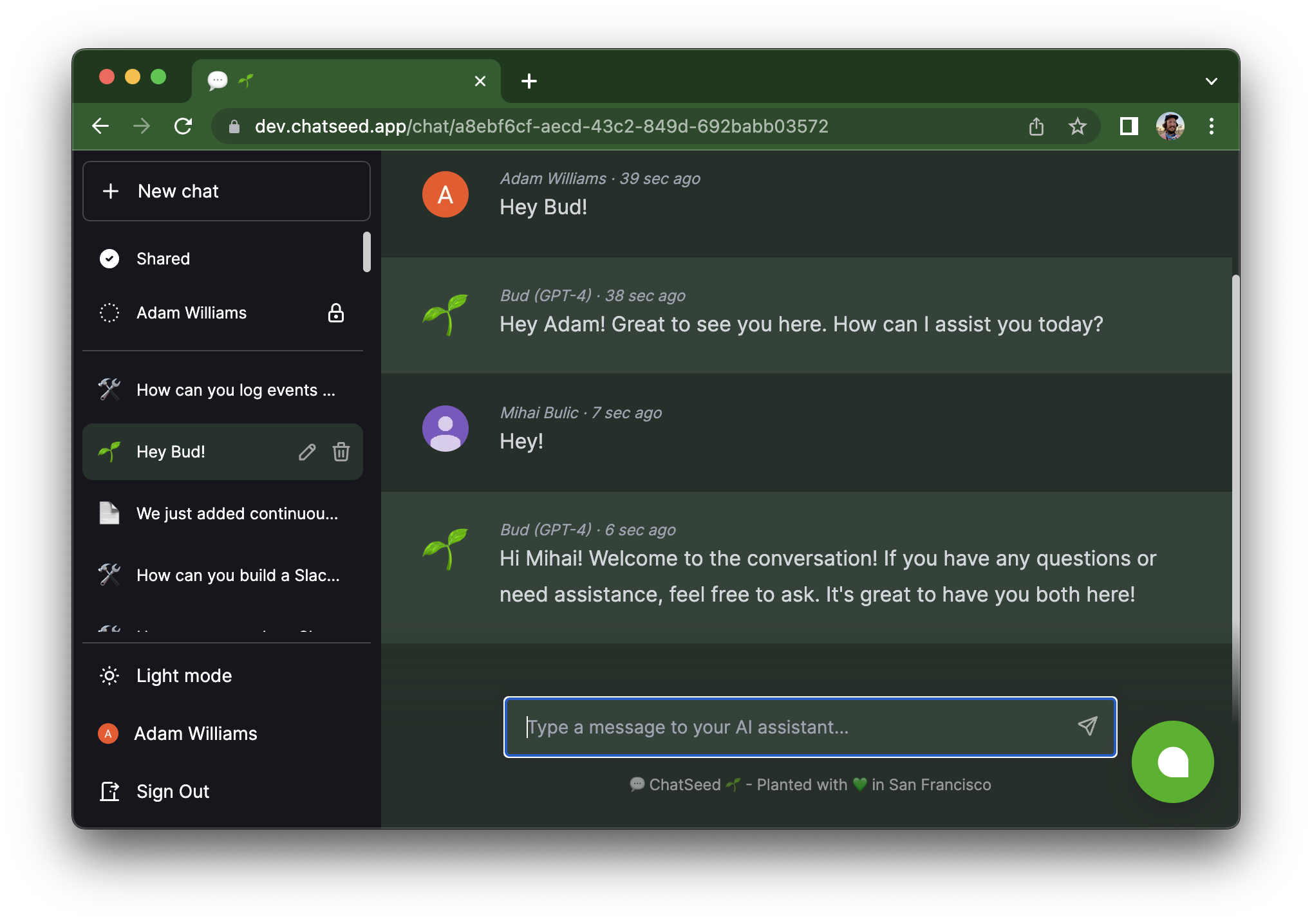Click Sign Out
Screen dimensions: 1312x924
(x=173, y=791)
